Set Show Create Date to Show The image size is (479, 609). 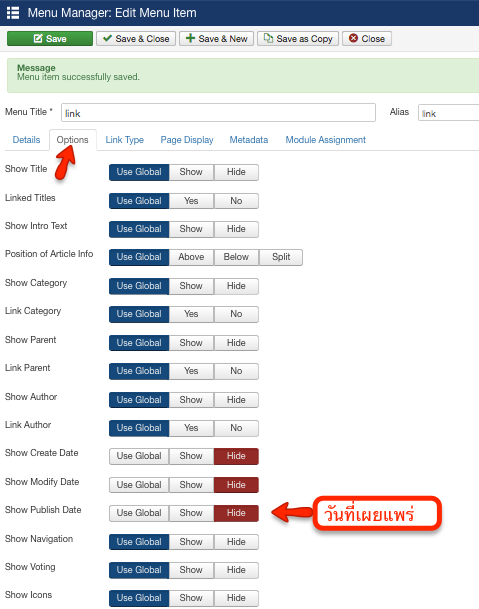[x=191, y=456]
